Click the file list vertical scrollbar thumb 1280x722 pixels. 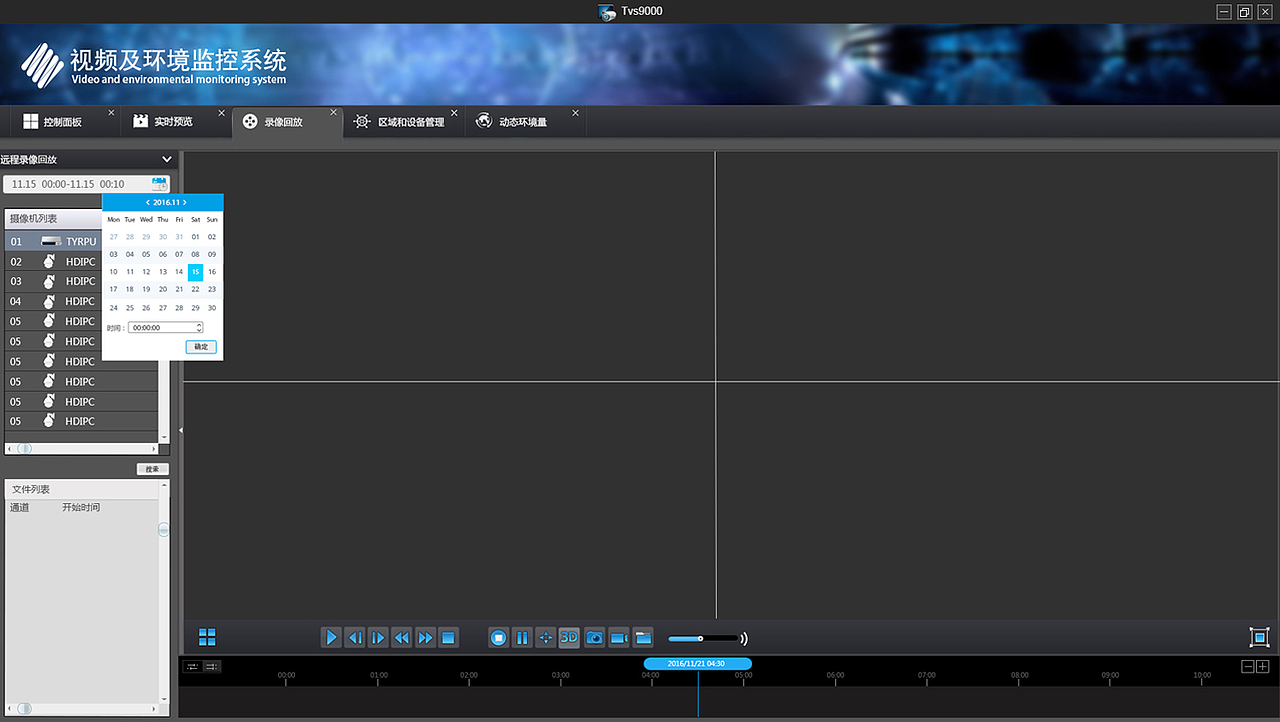(164, 529)
